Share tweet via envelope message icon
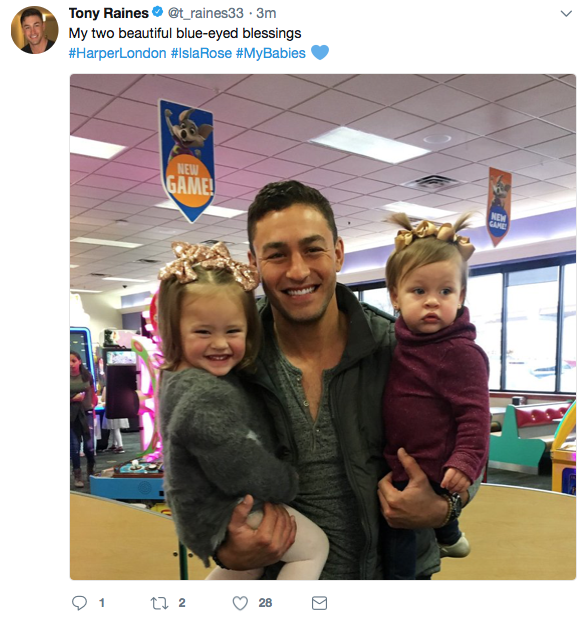Screen dimensions: 584x617 [319, 603]
